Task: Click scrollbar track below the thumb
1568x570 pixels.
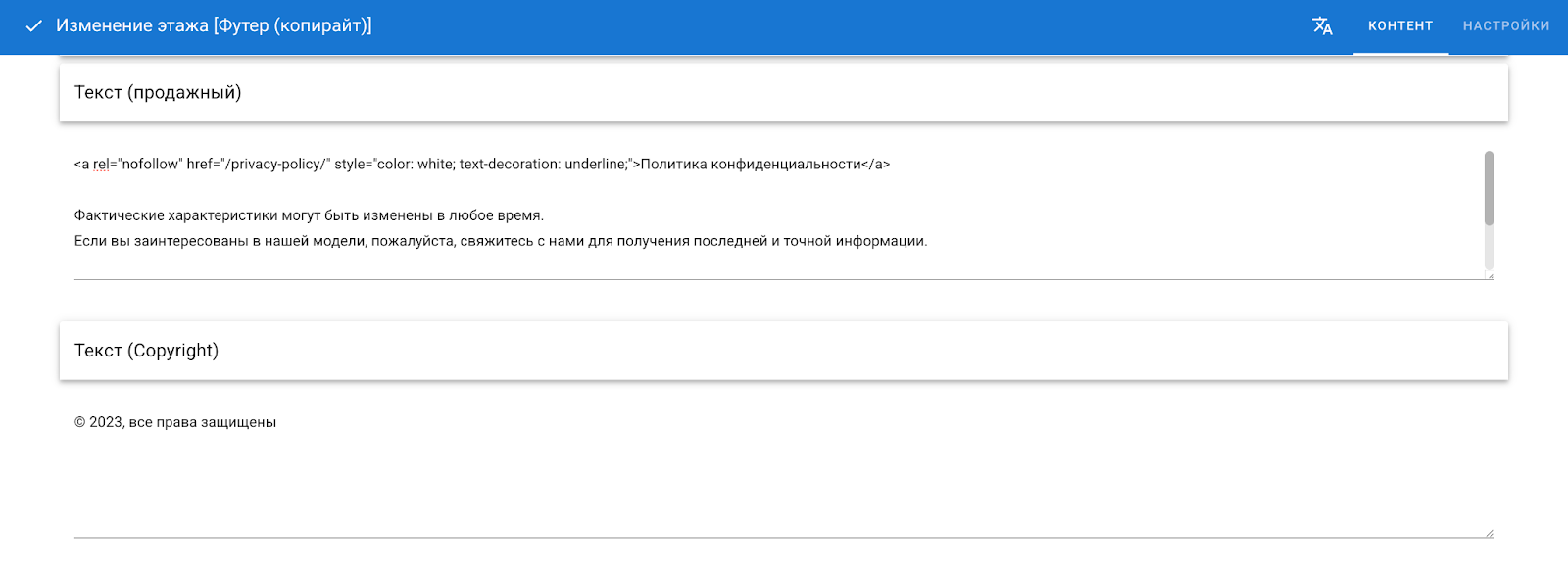Action: pos(1489,250)
